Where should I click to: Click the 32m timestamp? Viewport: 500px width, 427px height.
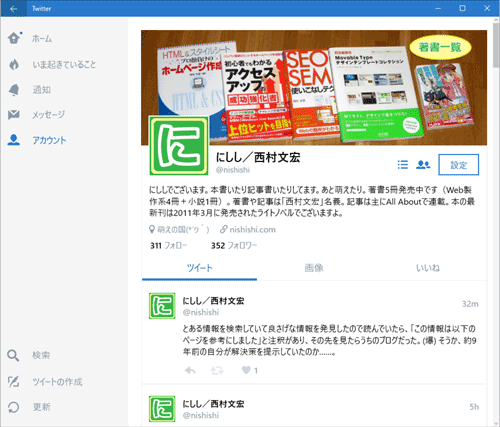470,304
